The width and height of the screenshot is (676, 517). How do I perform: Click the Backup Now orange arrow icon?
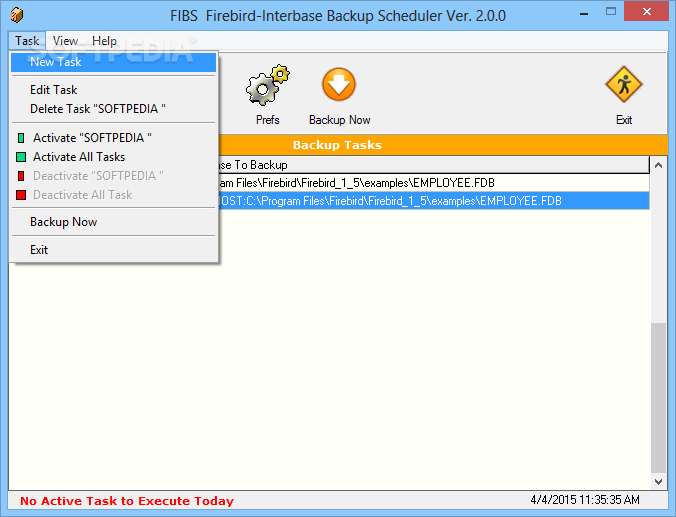339,85
